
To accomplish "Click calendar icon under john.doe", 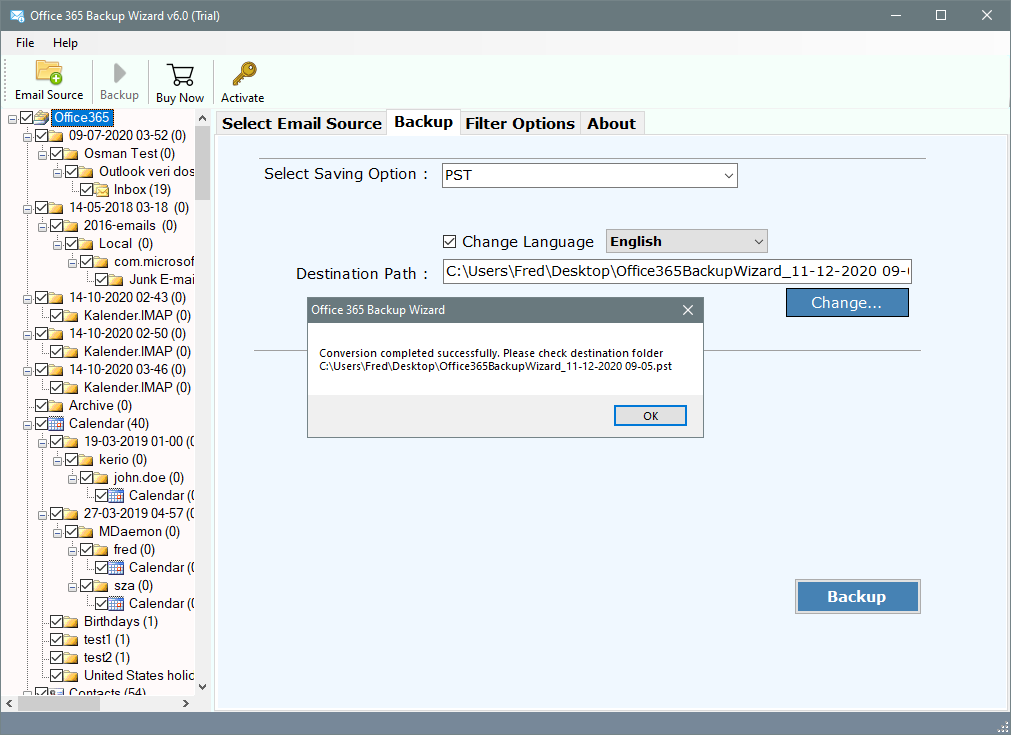I will [x=117, y=496].
